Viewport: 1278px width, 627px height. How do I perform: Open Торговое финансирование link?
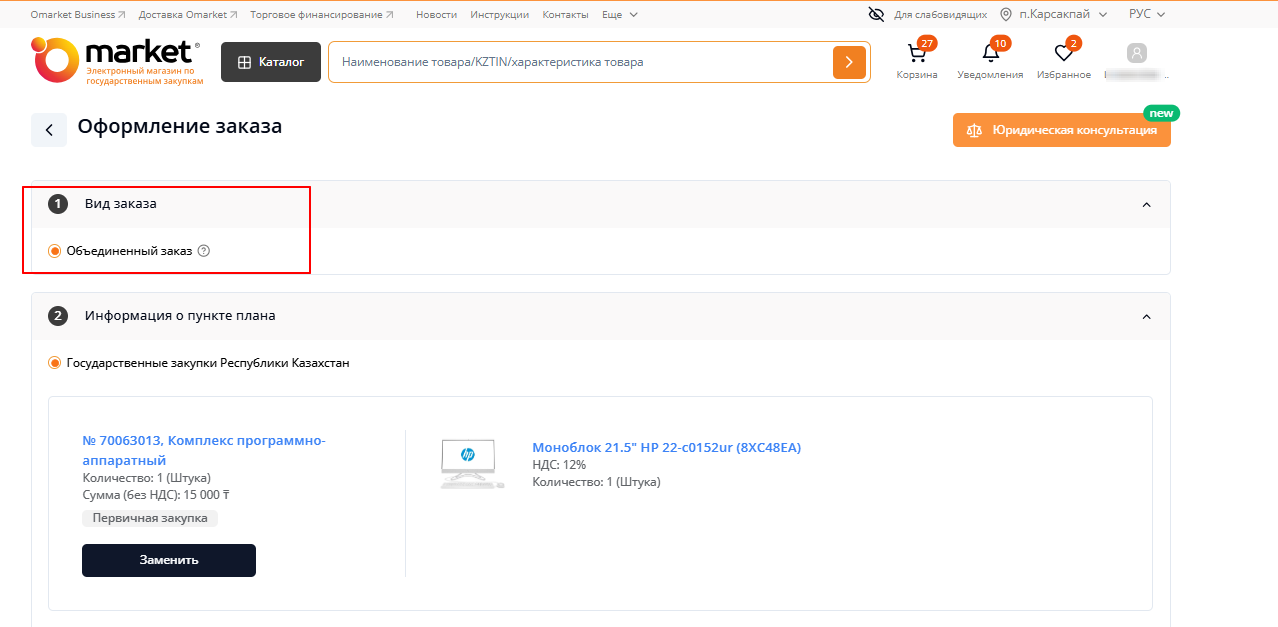[322, 15]
